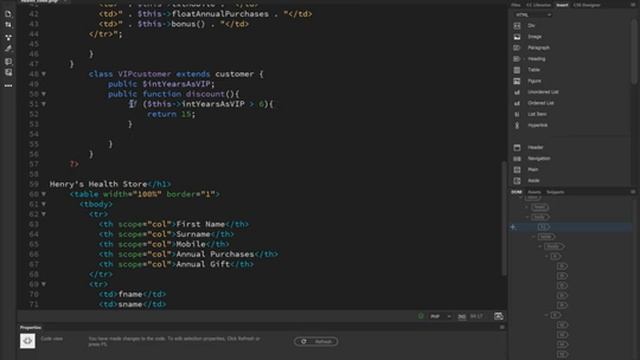640x360 pixels.
Task: Insert a List Item element
Action: pos(537,114)
